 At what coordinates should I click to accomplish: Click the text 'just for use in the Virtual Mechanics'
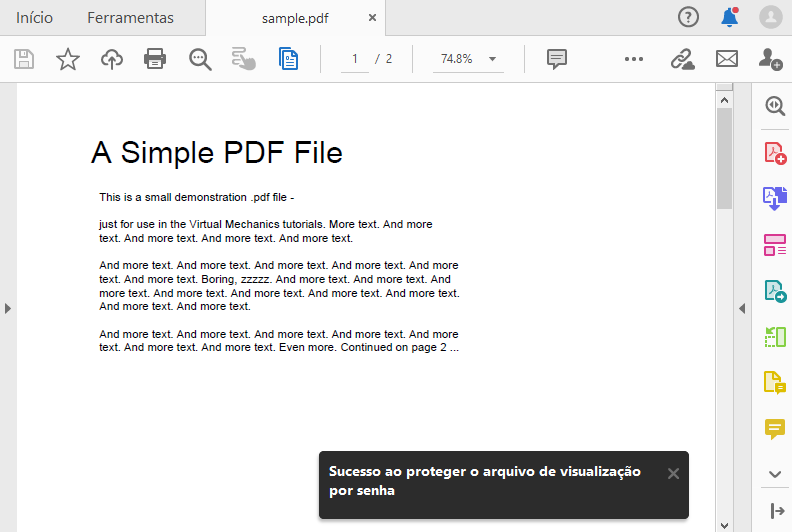[189, 224]
